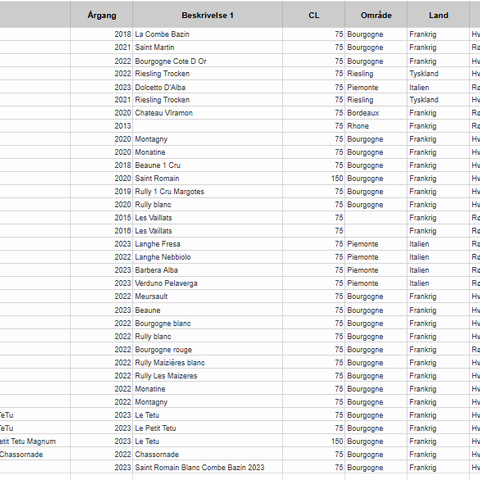Screen dimensions: 480x480
Task: Select the Langhe Nebbiolo cell
Action: (207, 257)
